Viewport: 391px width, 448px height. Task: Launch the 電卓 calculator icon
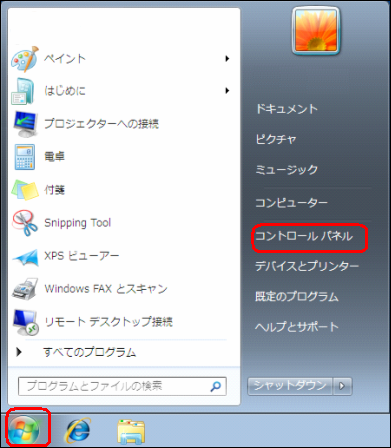point(25,157)
